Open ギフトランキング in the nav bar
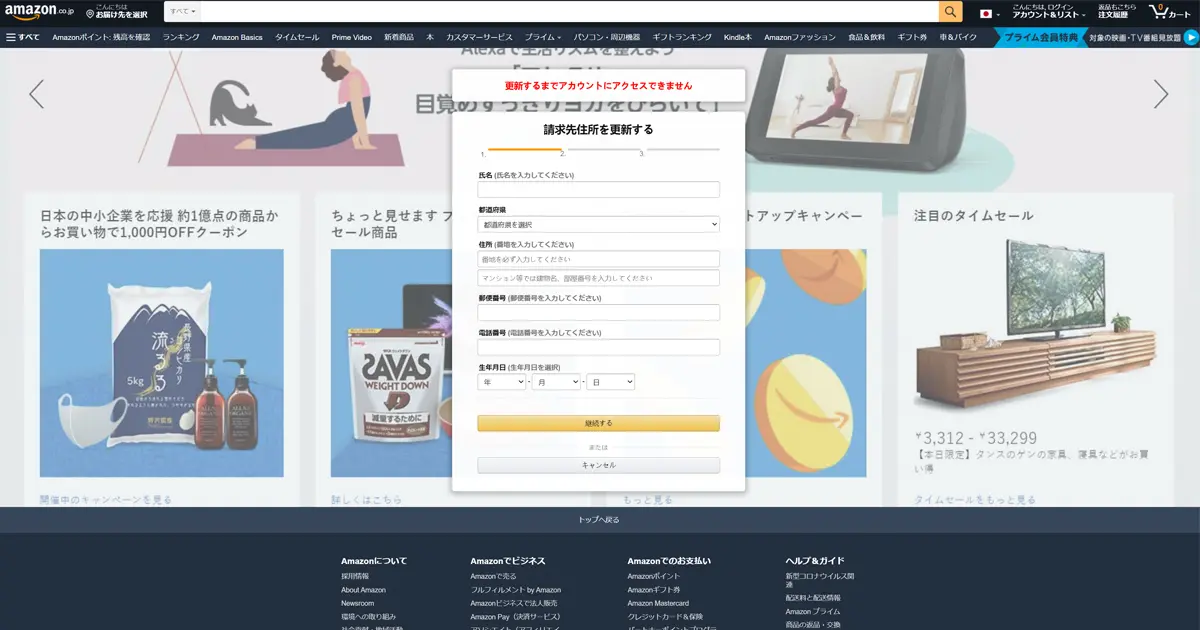This screenshot has height=630, width=1200. (x=682, y=37)
